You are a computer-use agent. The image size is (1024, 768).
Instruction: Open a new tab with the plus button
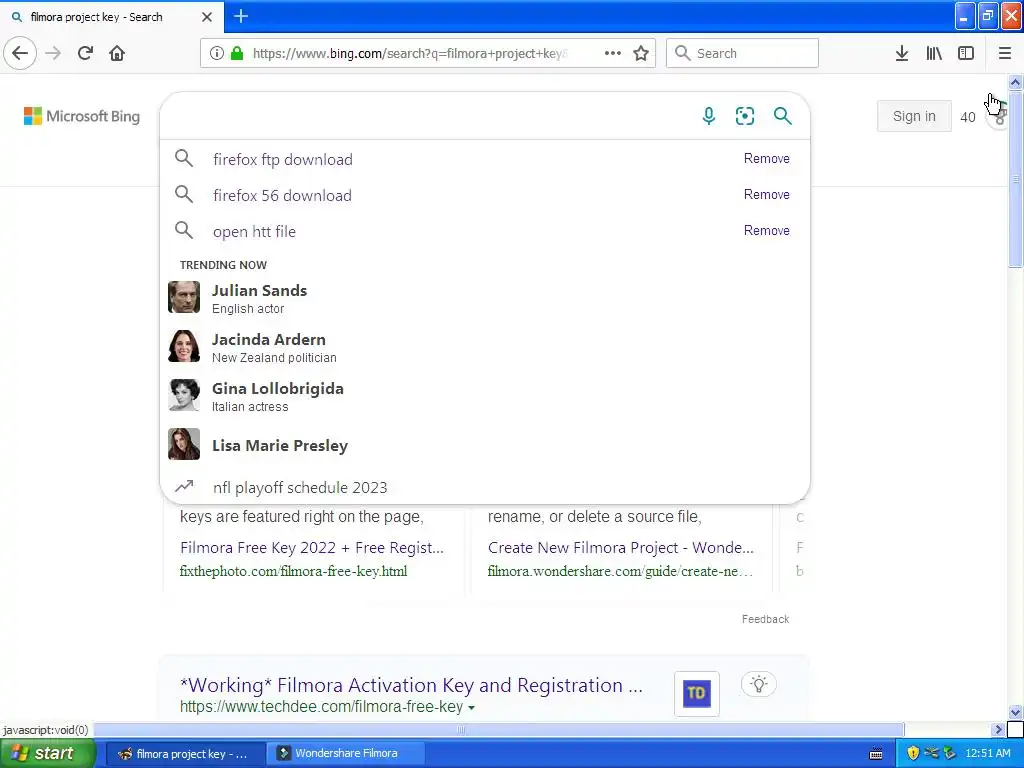click(x=241, y=16)
